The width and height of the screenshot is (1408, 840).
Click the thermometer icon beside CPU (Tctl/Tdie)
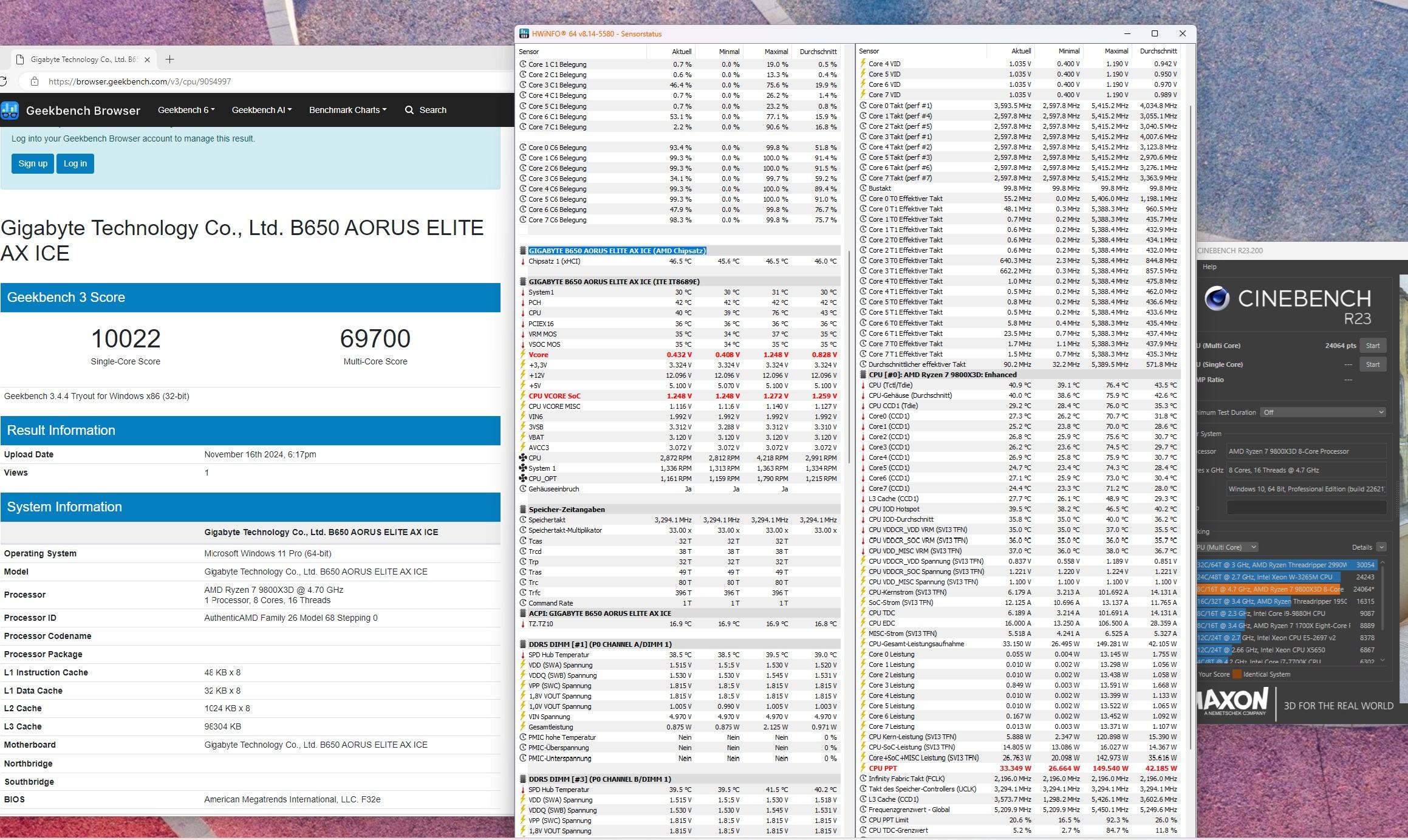tap(863, 385)
